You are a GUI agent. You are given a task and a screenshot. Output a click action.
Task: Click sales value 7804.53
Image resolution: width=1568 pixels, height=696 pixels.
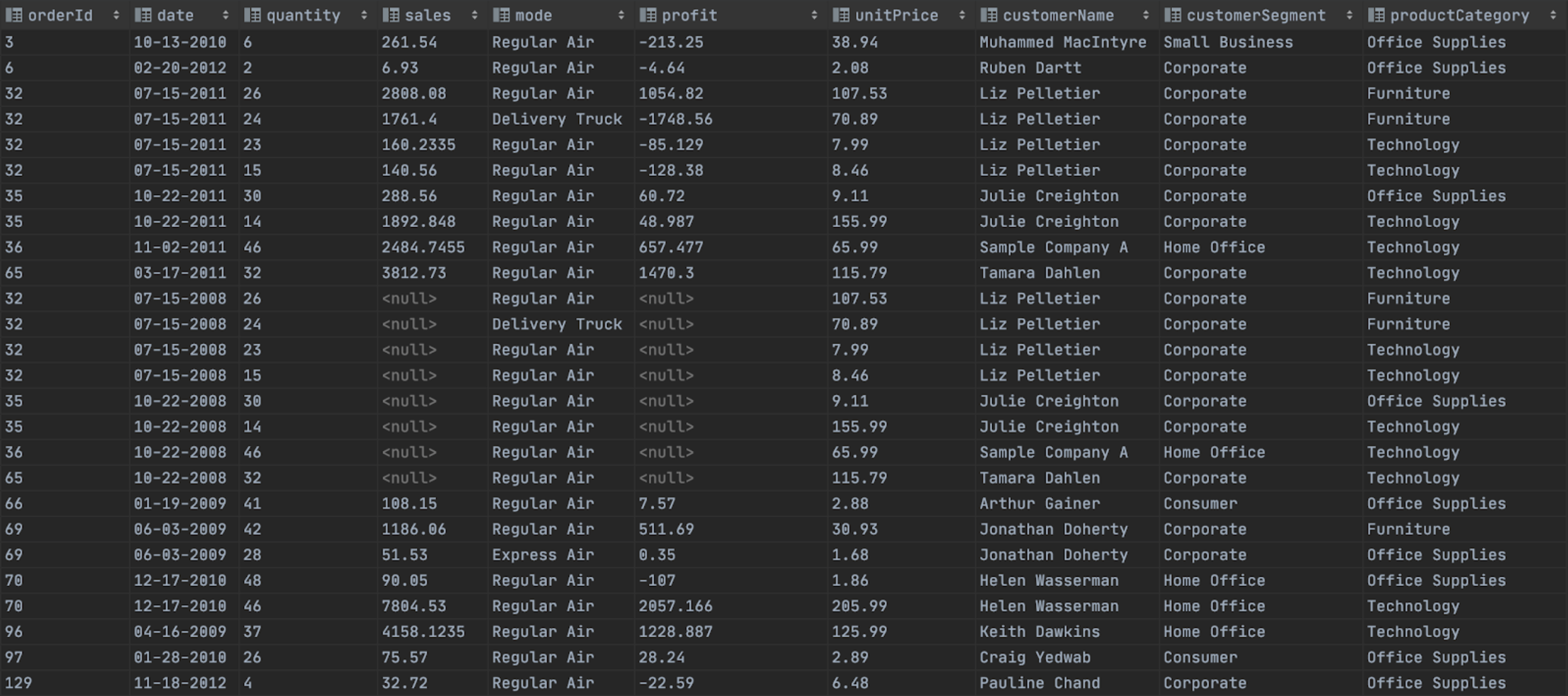point(414,605)
